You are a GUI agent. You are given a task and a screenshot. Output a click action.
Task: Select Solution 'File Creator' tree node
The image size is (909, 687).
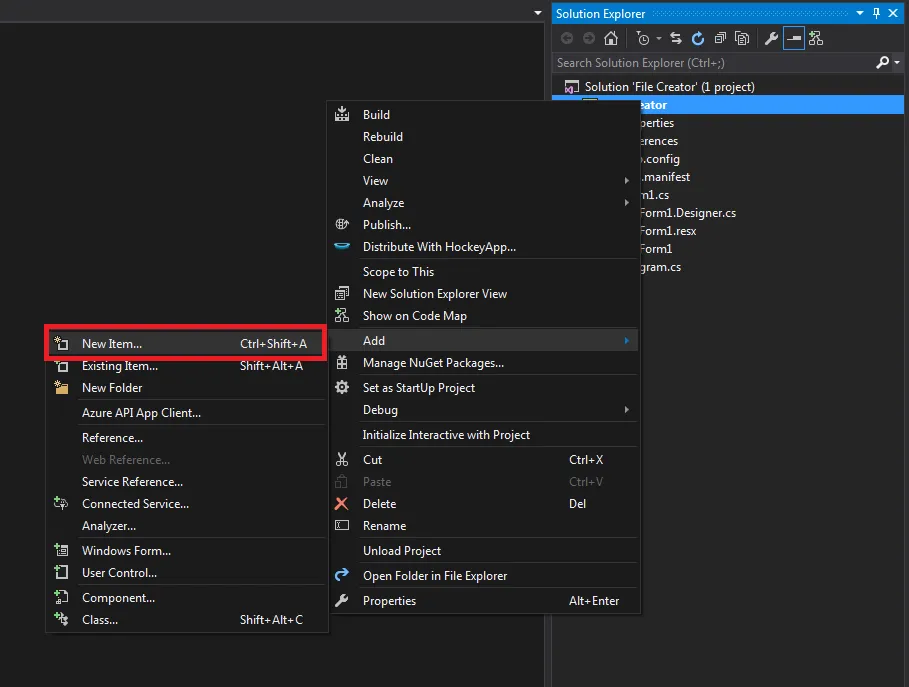point(669,87)
